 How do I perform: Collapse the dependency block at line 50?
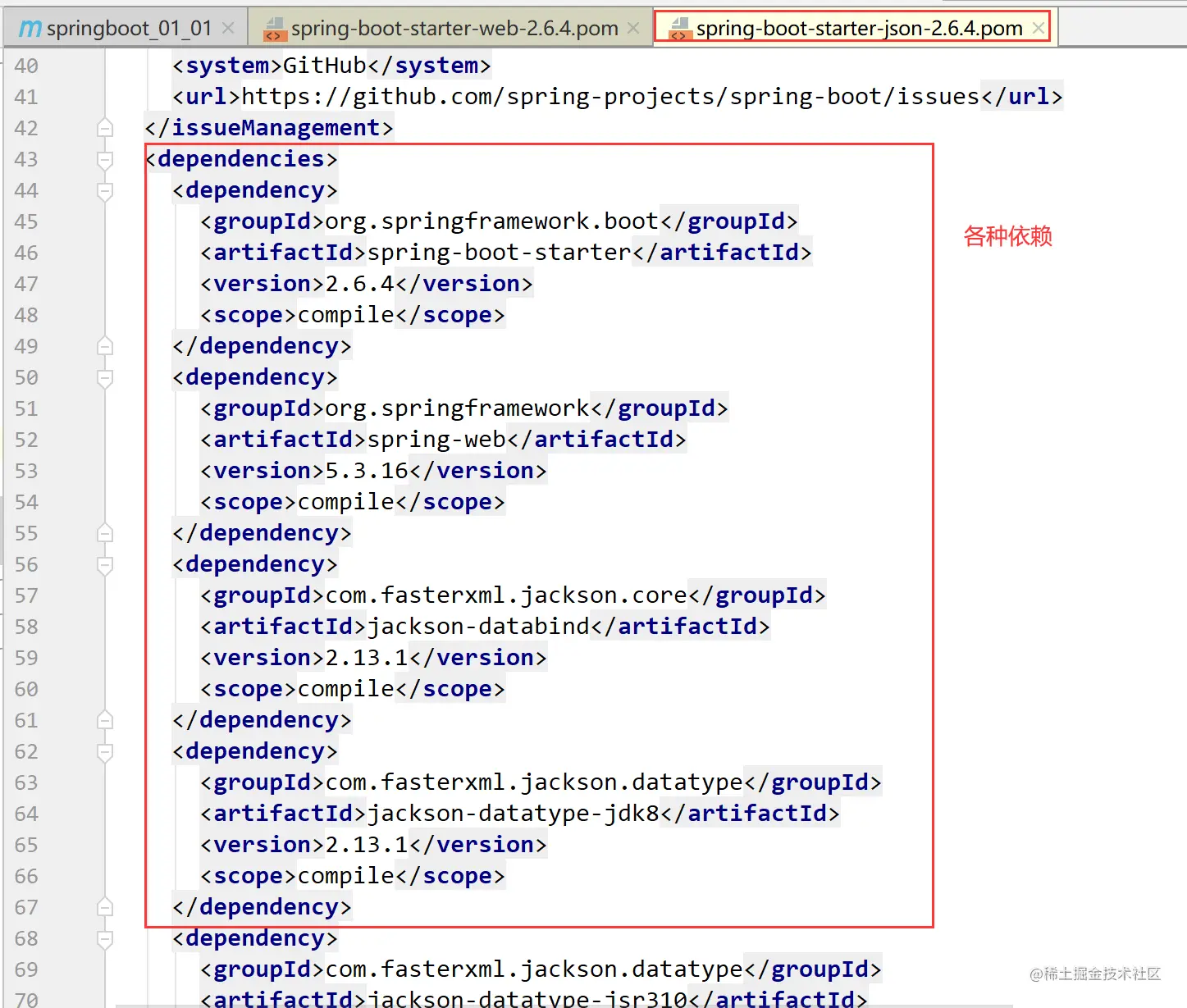click(105, 377)
